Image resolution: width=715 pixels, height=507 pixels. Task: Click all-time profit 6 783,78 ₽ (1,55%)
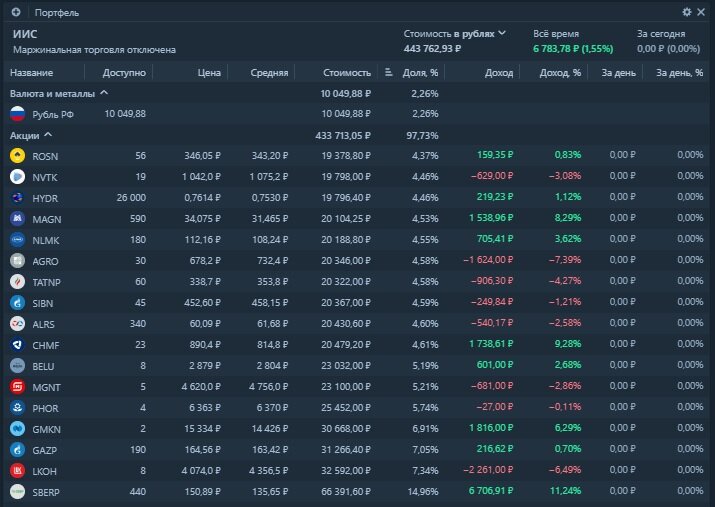tap(573, 48)
